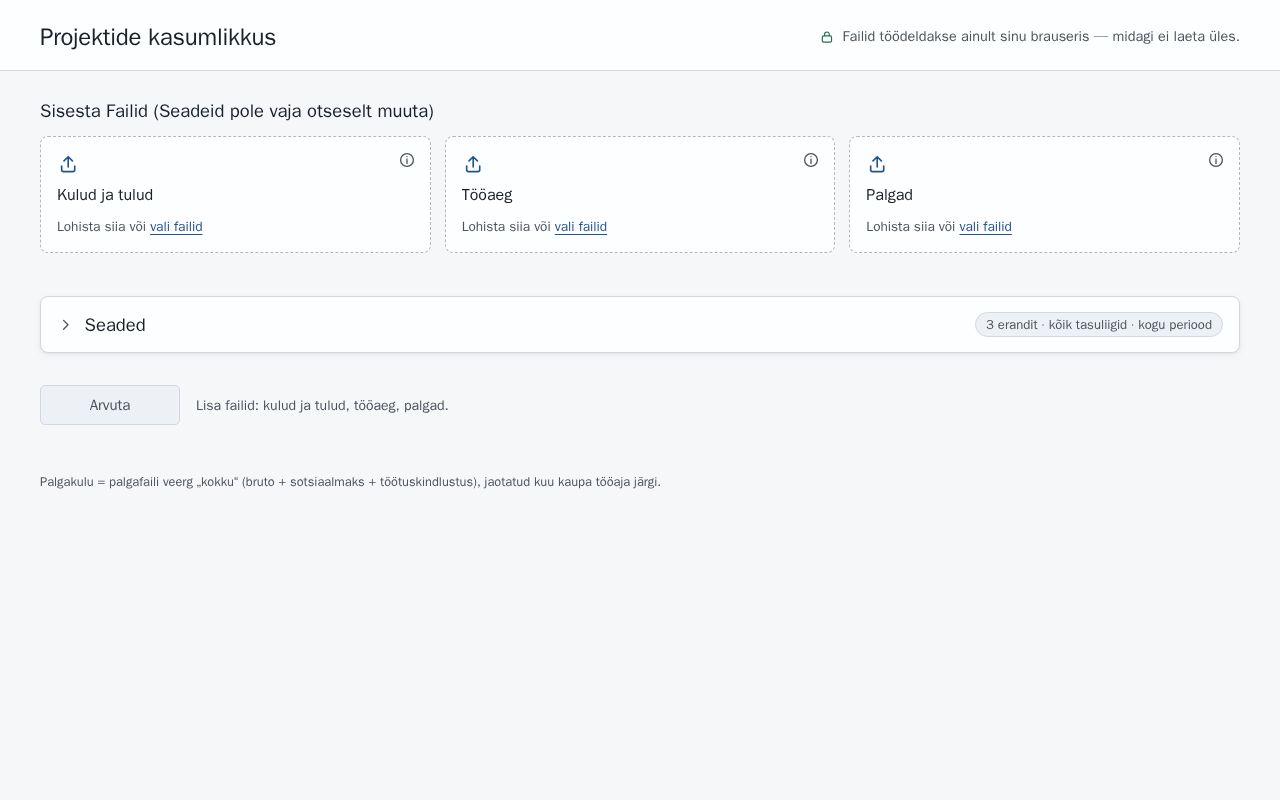The height and width of the screenshot is (800, 1280).
Task: Click the Kulud ja tulud card title
Action: click(105, 195)
